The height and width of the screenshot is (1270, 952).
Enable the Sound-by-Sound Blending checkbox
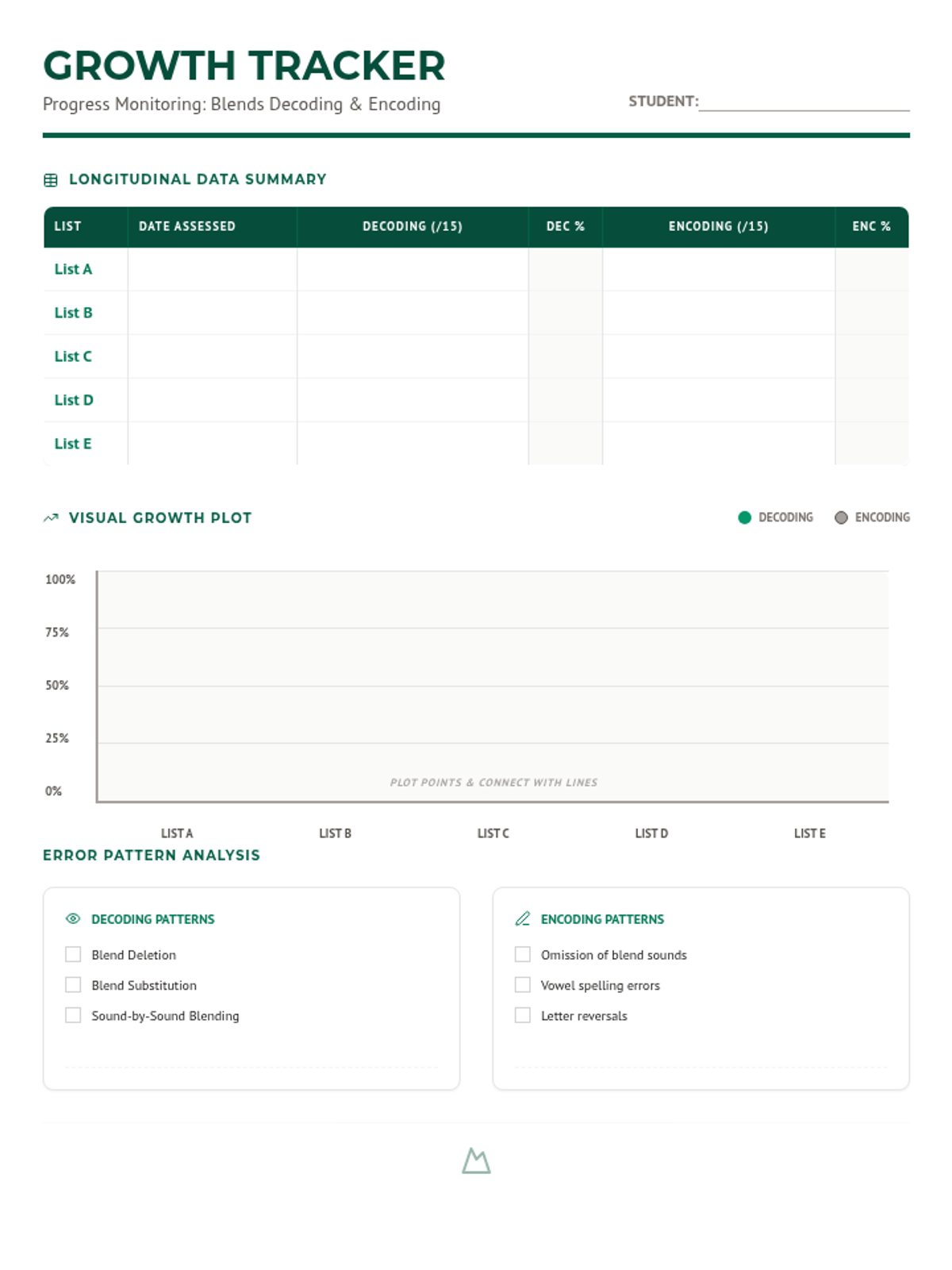[73, 1015]
